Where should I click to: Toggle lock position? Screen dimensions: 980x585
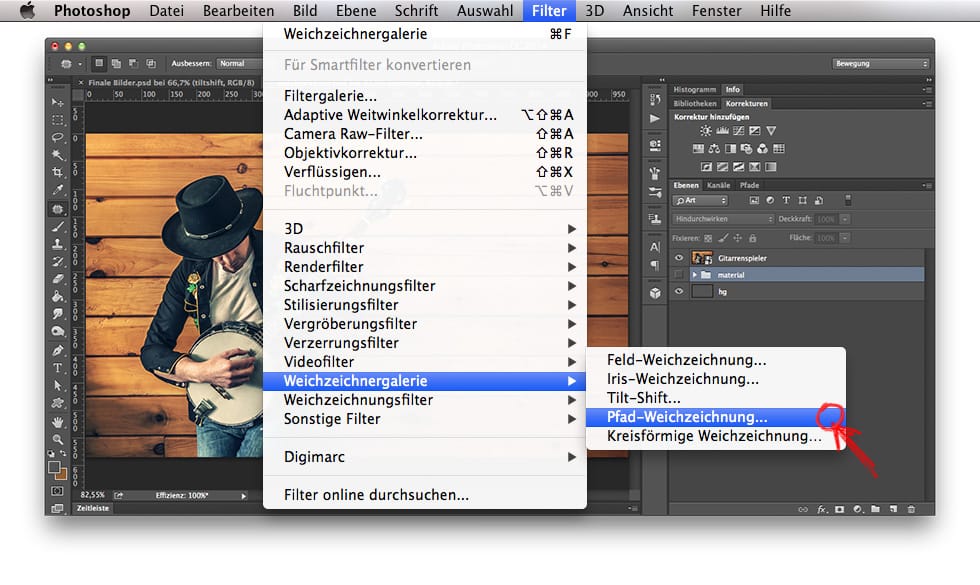click(x=738, y=238)
